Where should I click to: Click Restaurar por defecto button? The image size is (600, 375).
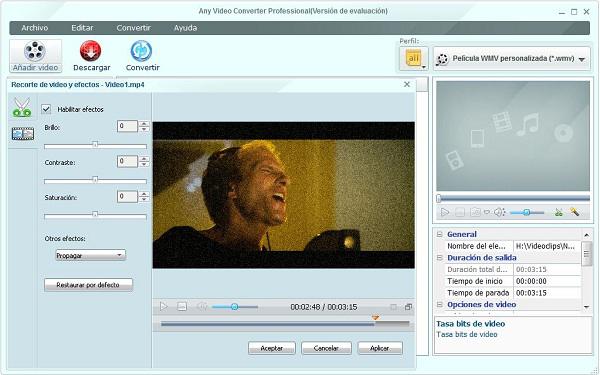pos(88,285)
